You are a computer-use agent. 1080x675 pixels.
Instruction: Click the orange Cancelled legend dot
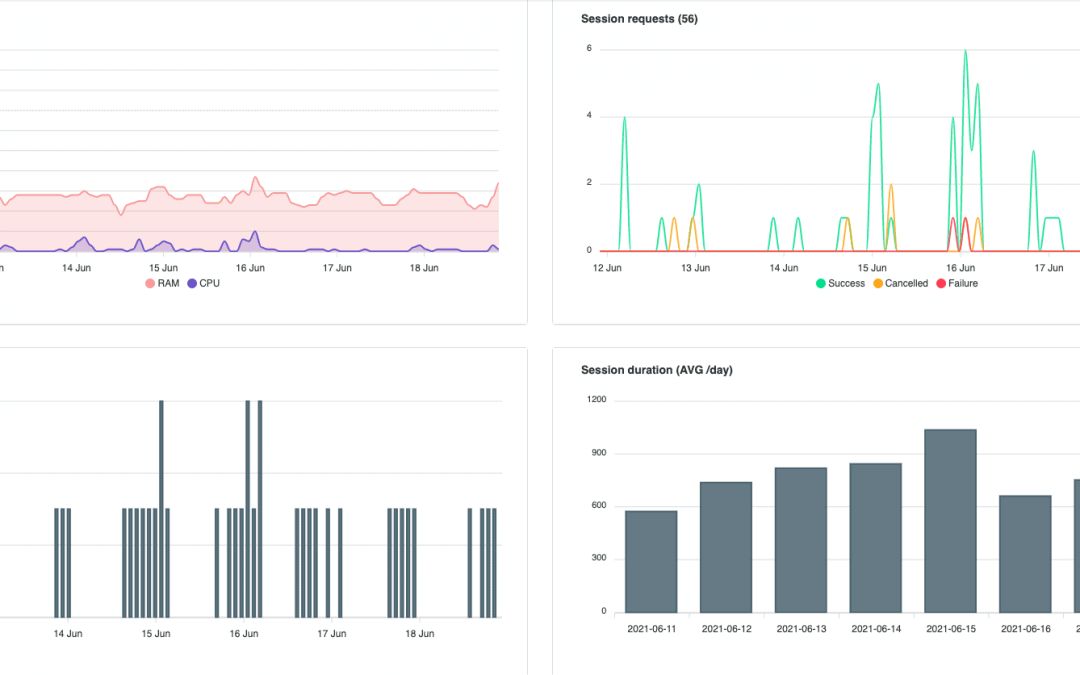coord(879,283)
